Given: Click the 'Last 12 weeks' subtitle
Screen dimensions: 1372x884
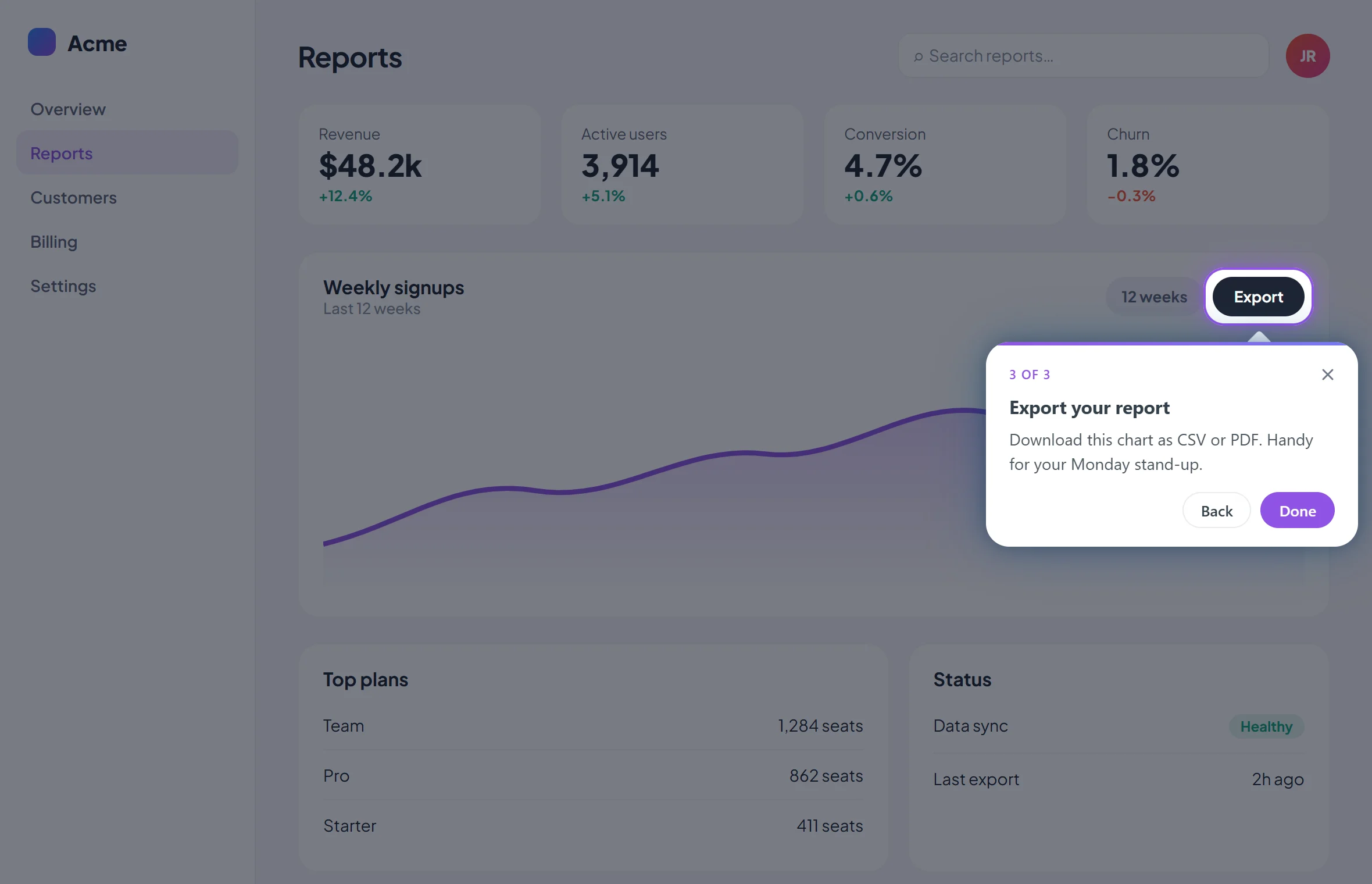Looking at the screenshot, I should 371,309.
